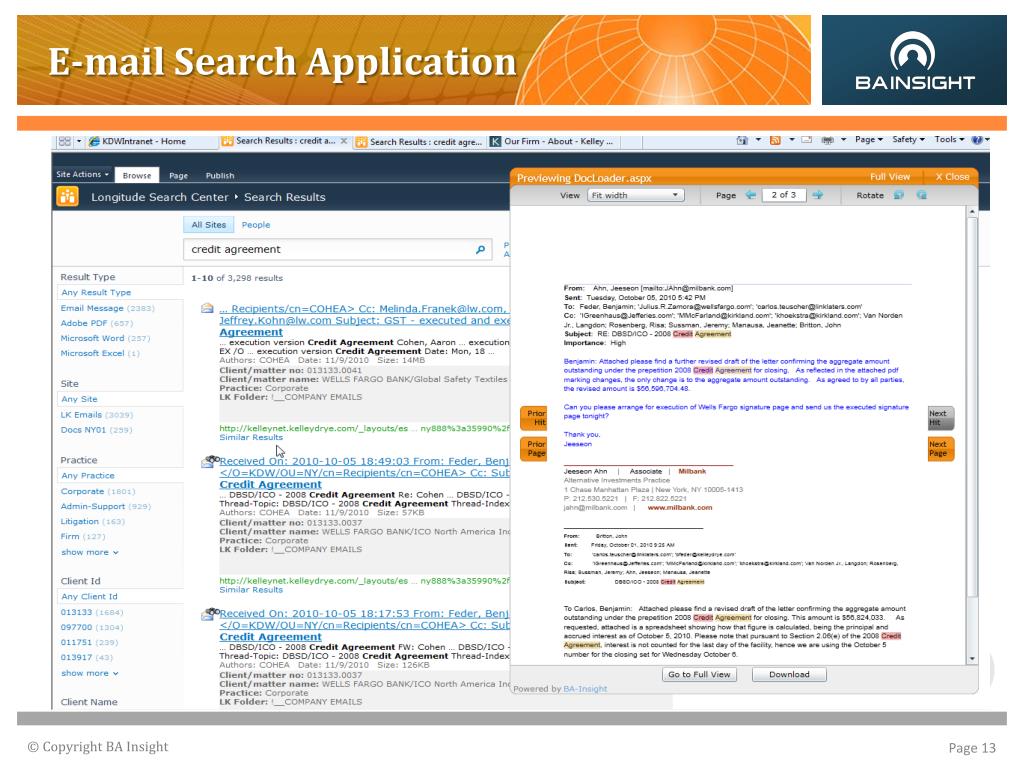Viewport: 1024px width, 768px height.
Task: Open the Our Firm - About Kelley tab
Action: click(x=552, y=141)
